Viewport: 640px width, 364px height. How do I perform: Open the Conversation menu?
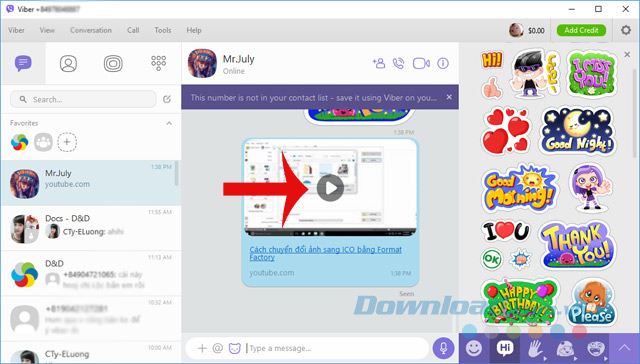(91, 30)
